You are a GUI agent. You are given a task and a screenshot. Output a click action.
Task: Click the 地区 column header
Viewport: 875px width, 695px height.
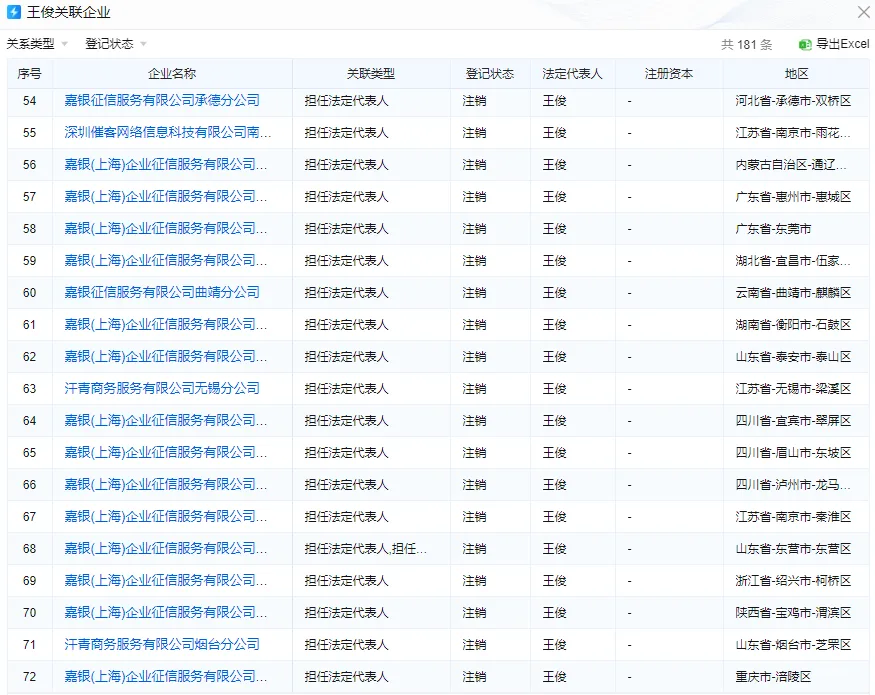(796, 74)
